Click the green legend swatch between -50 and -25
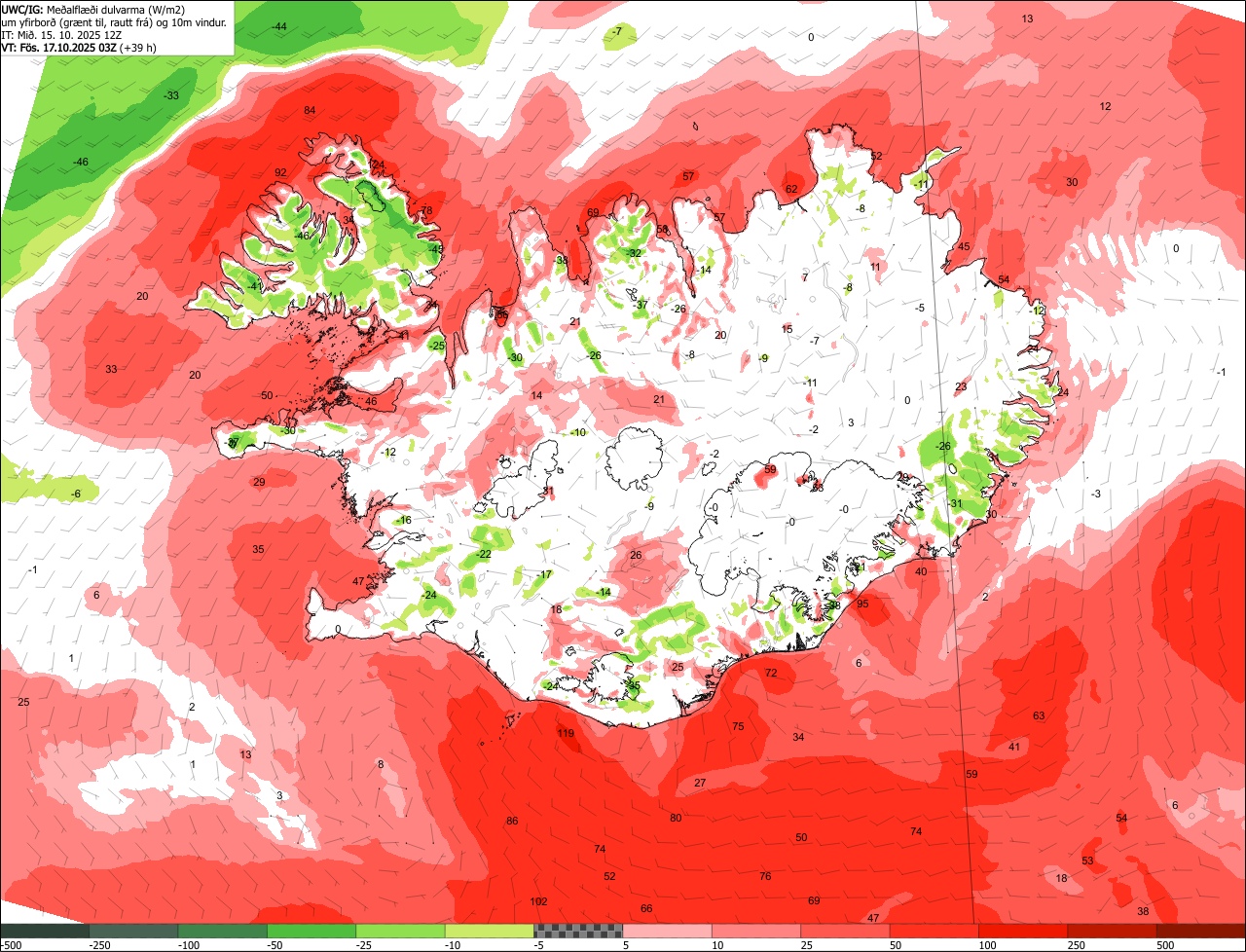1246x952 pixels. [x=311, y=931]
